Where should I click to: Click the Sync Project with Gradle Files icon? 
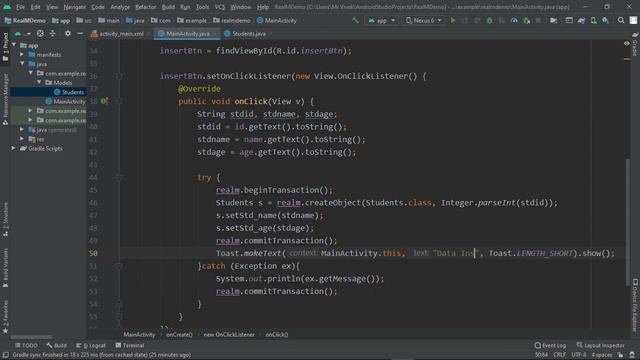tap(581, 20)
